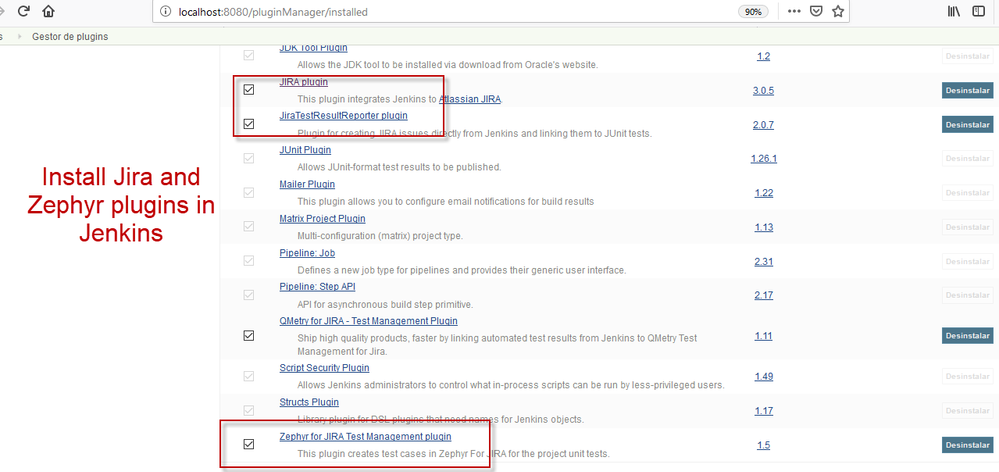Toggle disabled checkbox for Matrix Project Plugin
The image size is (999, 472).
[x=249, y=227]
